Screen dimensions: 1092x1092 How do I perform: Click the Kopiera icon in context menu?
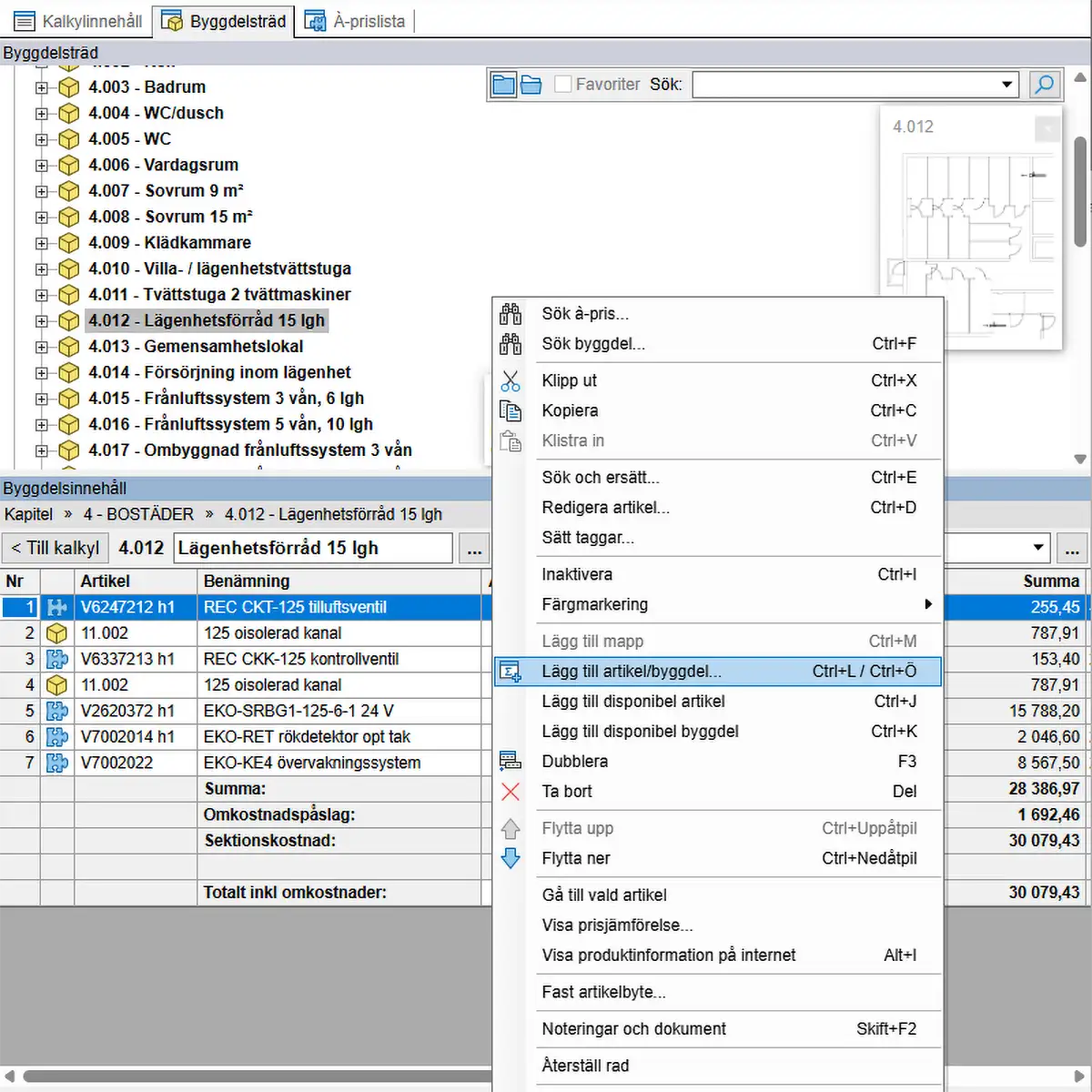pyautogui.click(x=511, y=410)
